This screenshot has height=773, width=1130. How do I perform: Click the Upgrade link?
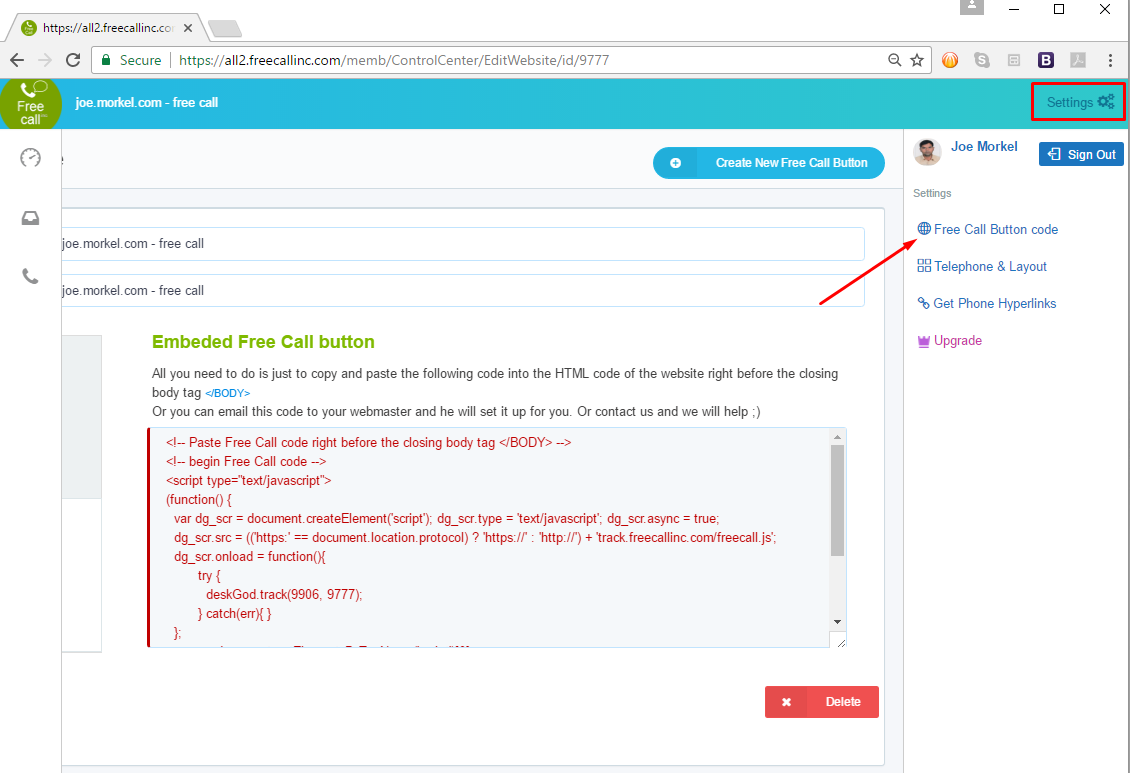[x=949, y=341]
